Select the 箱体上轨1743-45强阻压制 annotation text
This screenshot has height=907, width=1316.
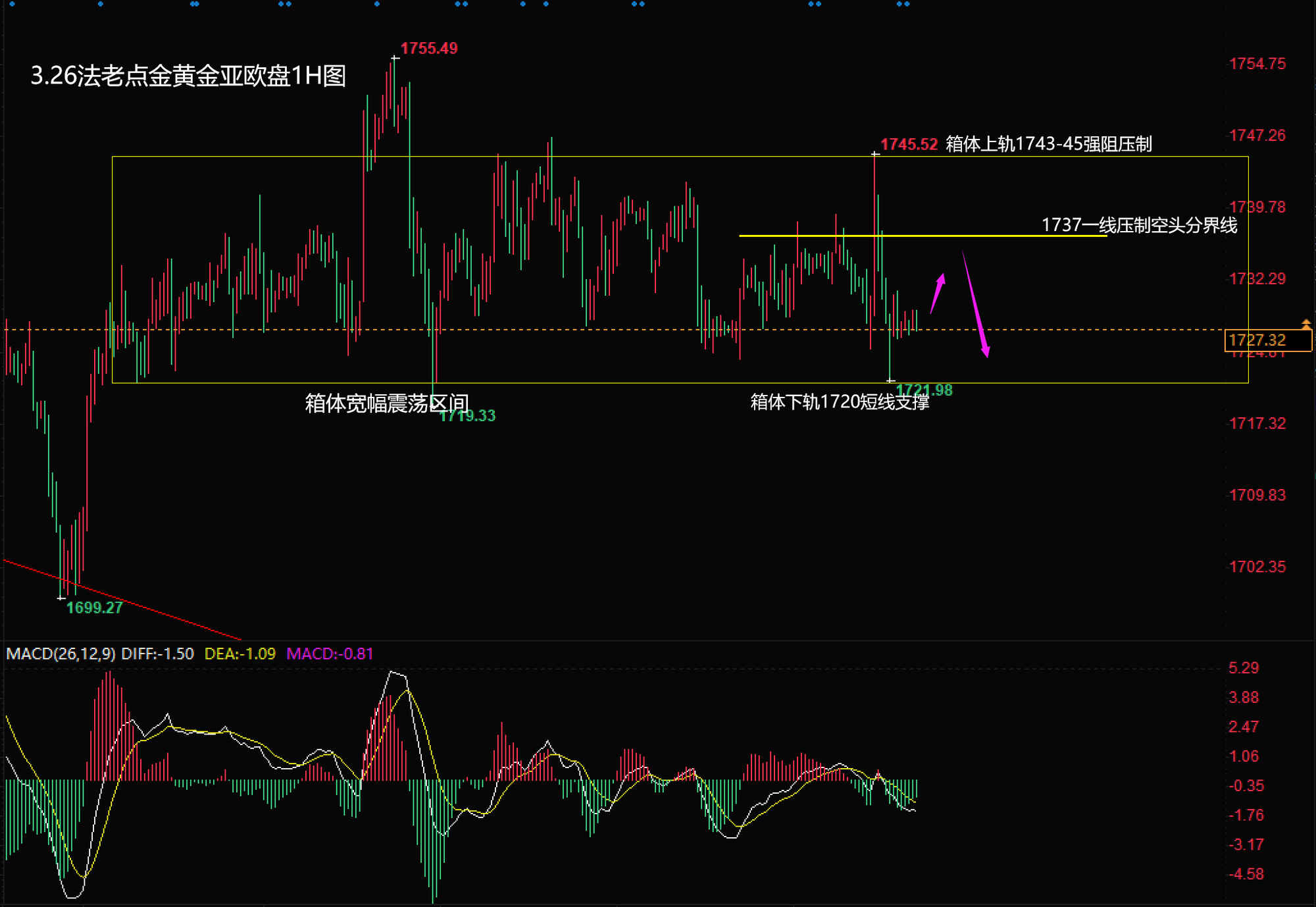1048,144
